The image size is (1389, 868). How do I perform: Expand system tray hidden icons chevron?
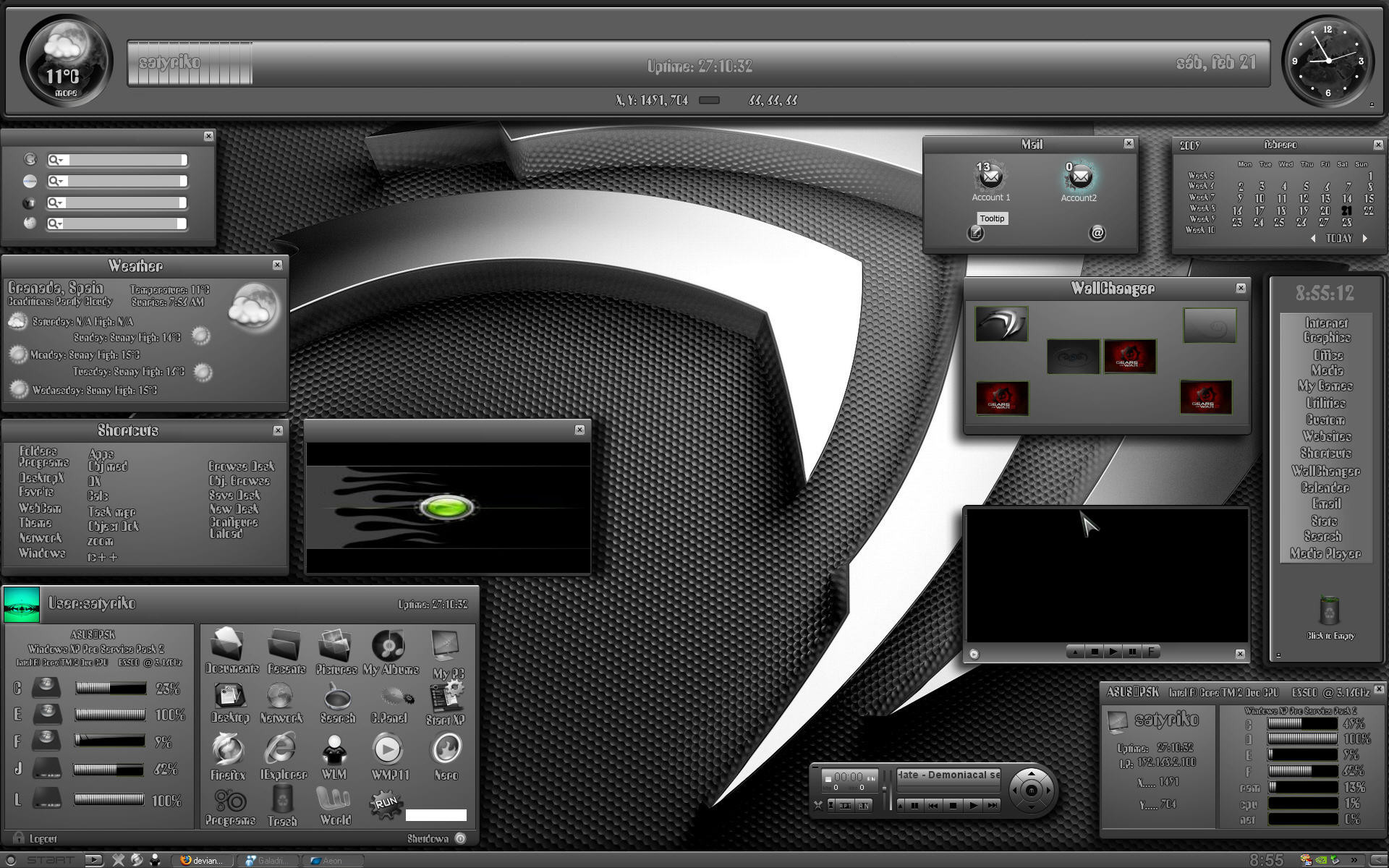click(1354, 860)
